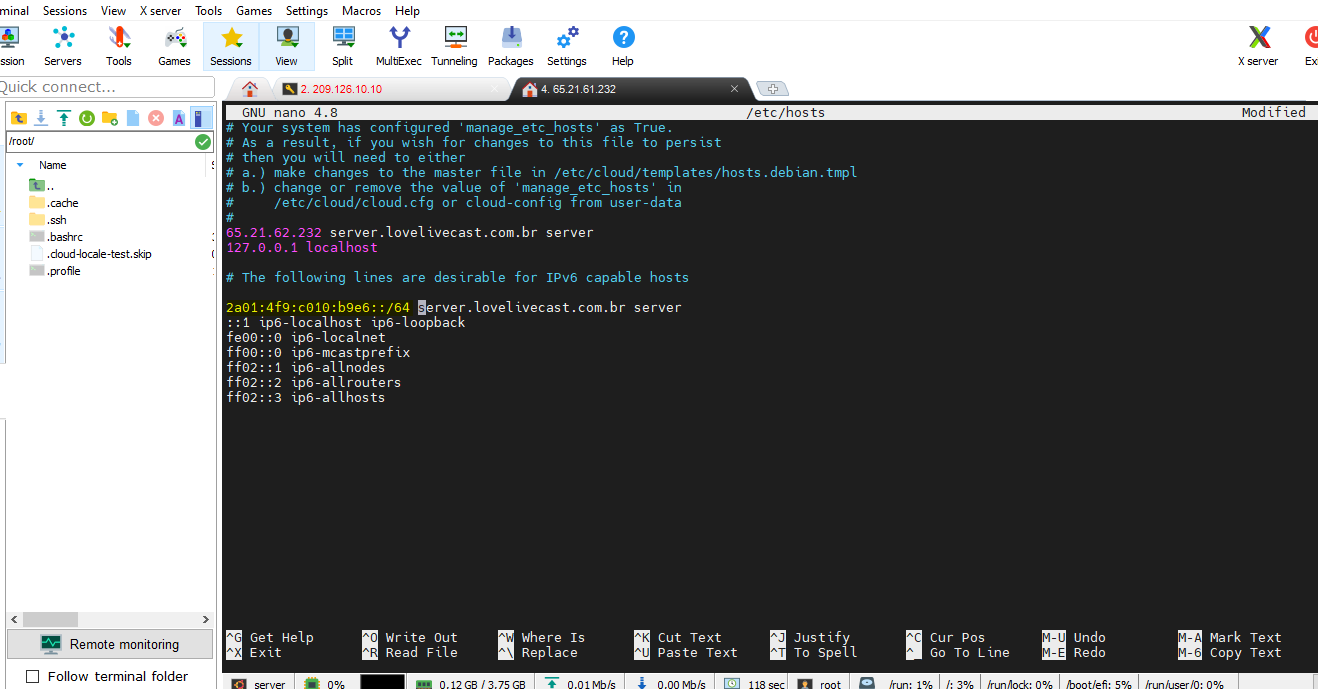Open the View toolbar icon
Image resolution: width=1318 pixels, height=689 pixels.
pos(287,46)
